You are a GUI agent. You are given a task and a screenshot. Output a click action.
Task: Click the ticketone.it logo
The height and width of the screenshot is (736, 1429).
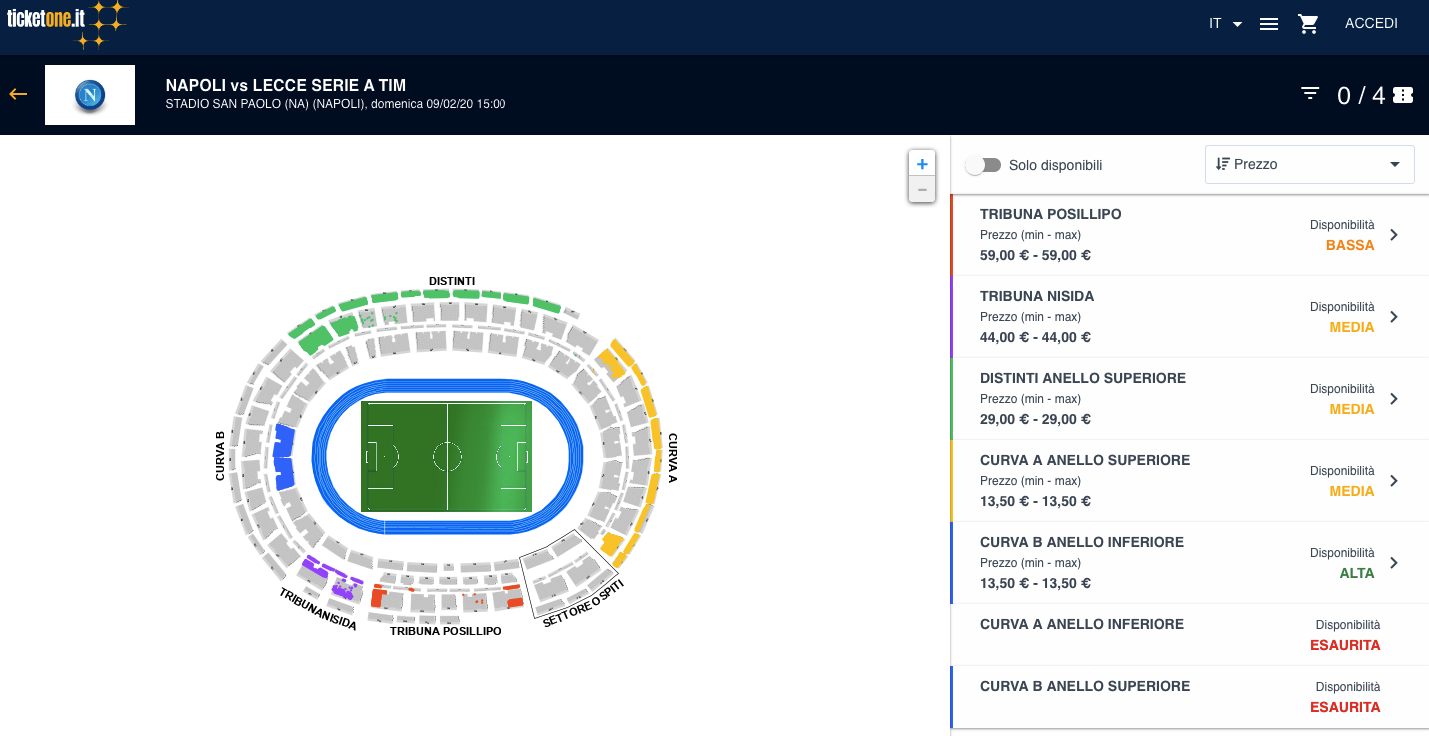66,24
